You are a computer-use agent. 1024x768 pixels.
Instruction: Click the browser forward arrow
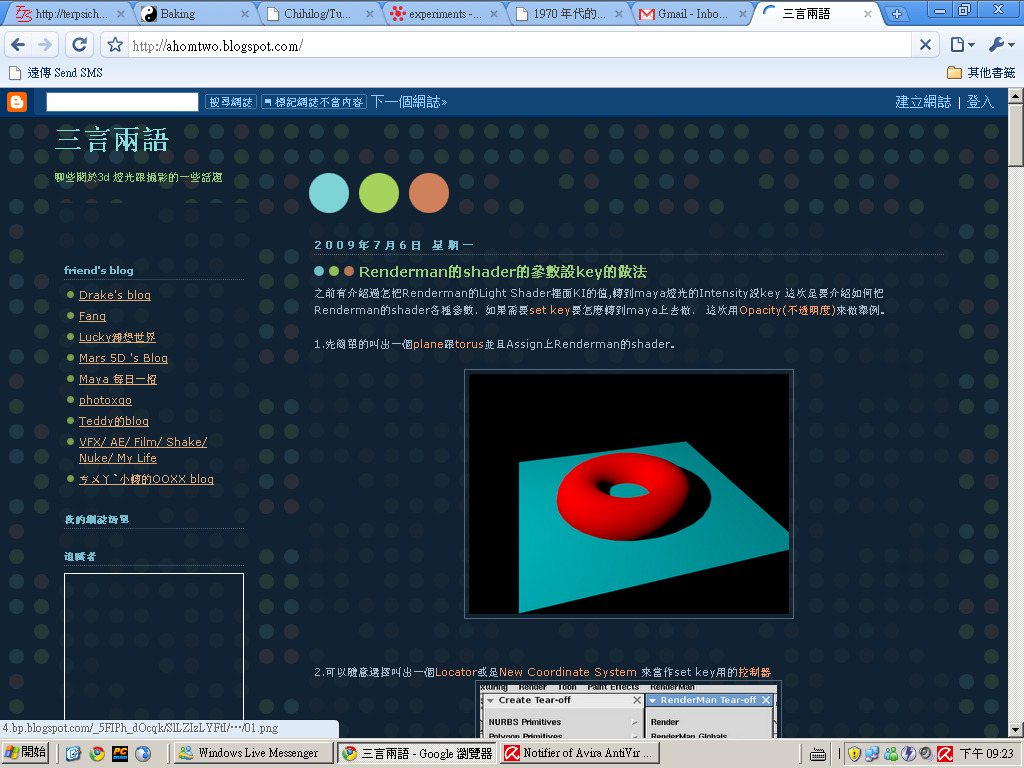45,44
